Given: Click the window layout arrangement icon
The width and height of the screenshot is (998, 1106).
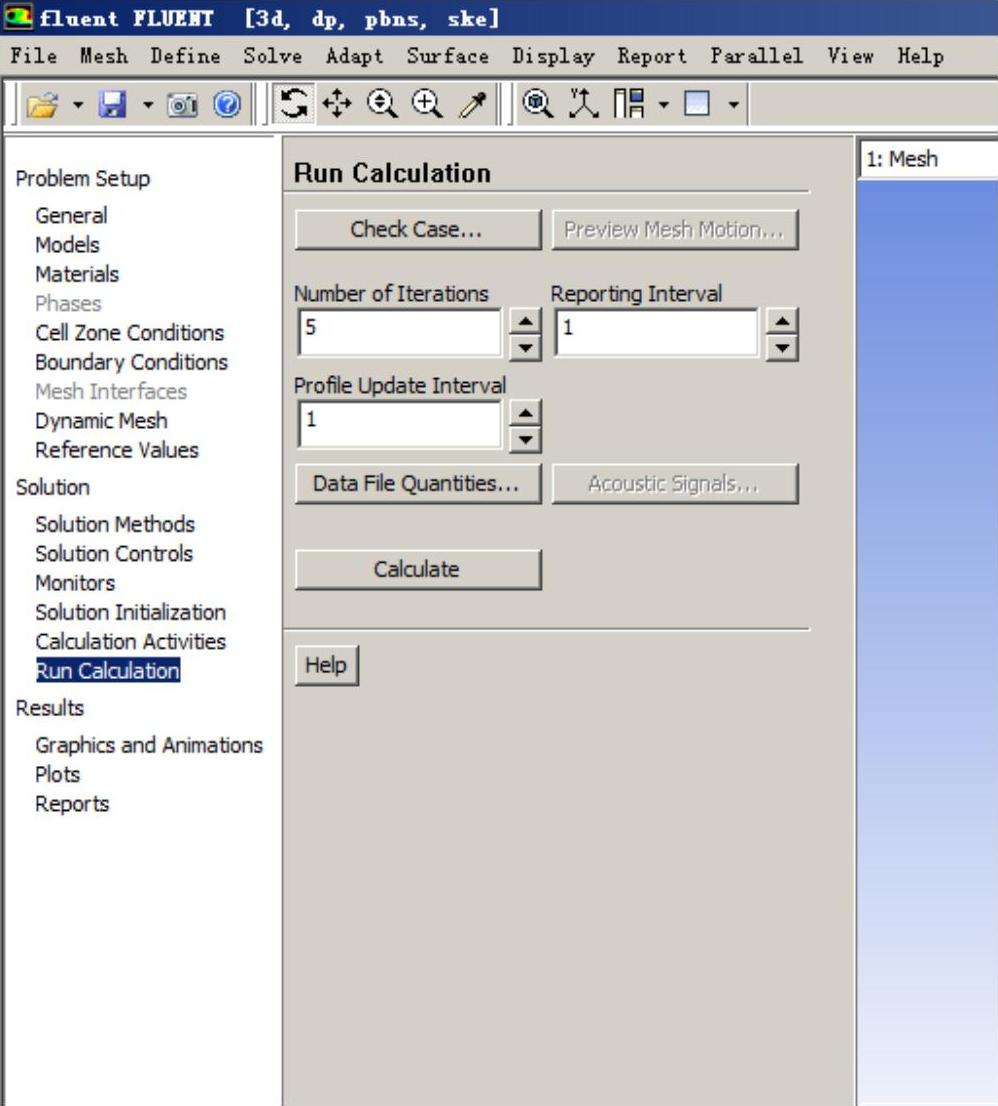Looking at the screenshot, I should [629, 104].
